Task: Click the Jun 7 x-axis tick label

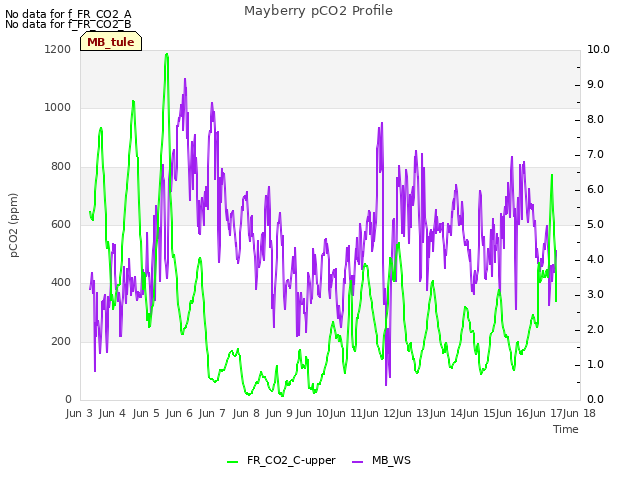Action: click(212, 413)
